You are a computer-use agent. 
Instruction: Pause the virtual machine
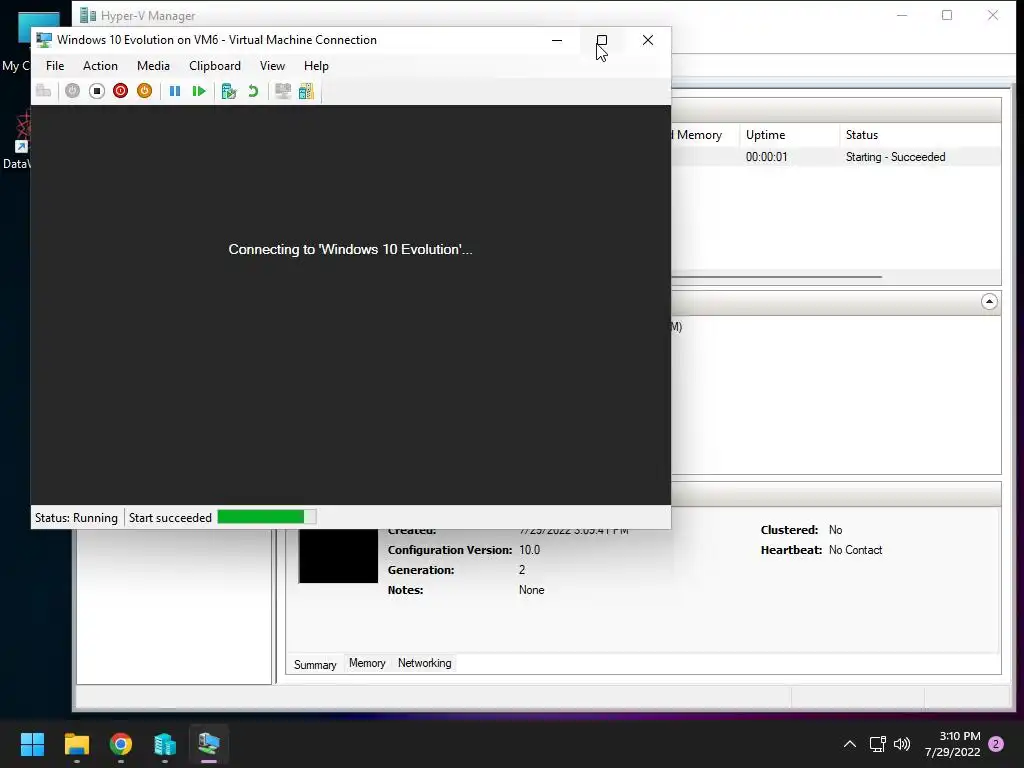[175, 91]
